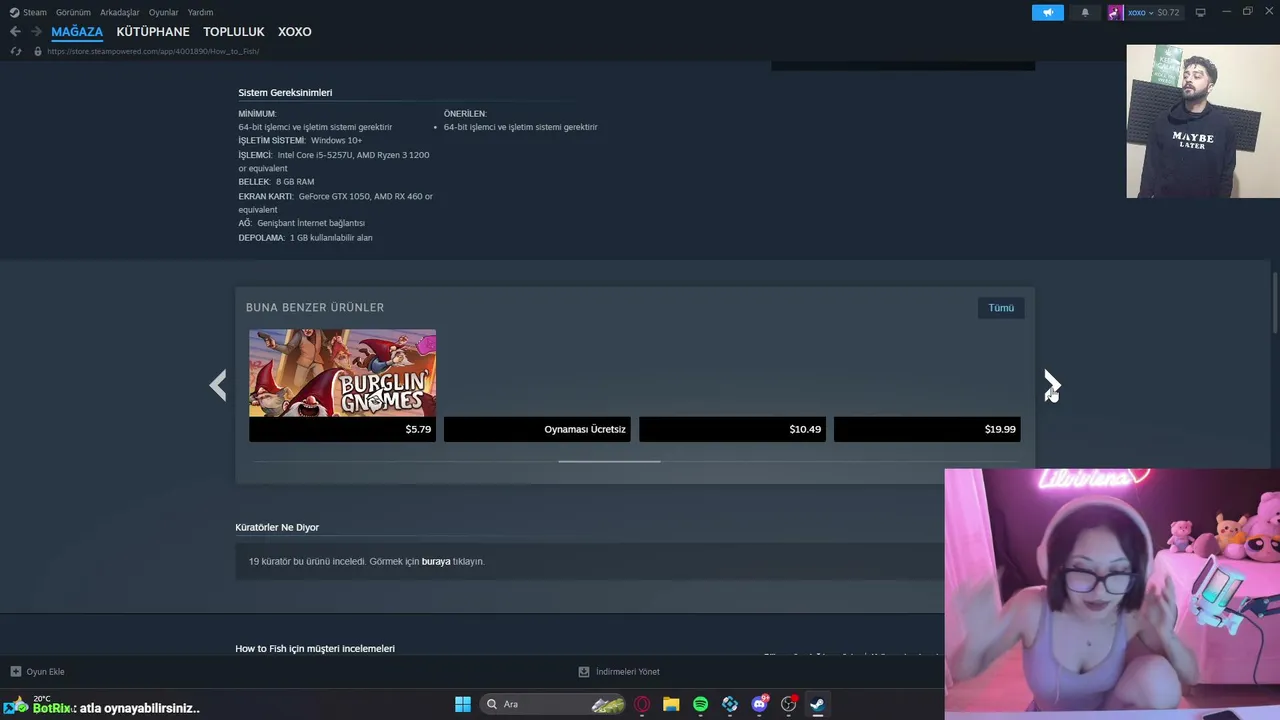Click the download icon beside İndirmeleri Yönet
The width and height of the screenshot is (1280, 720).
click(584, 672)
